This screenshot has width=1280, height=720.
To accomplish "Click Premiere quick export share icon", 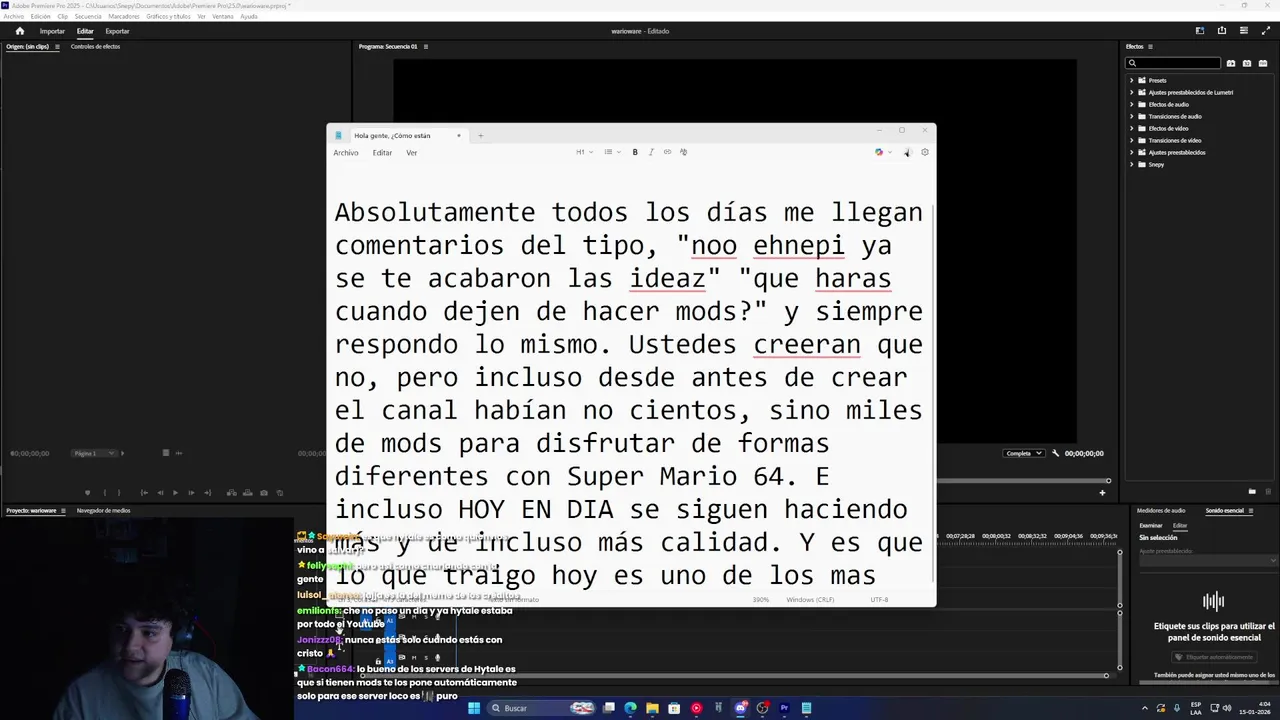I will tap(1222, 31).
